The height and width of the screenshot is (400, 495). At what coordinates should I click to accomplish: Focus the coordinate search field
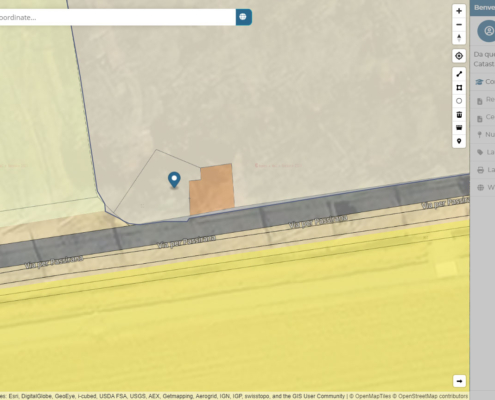click(117, 17)
